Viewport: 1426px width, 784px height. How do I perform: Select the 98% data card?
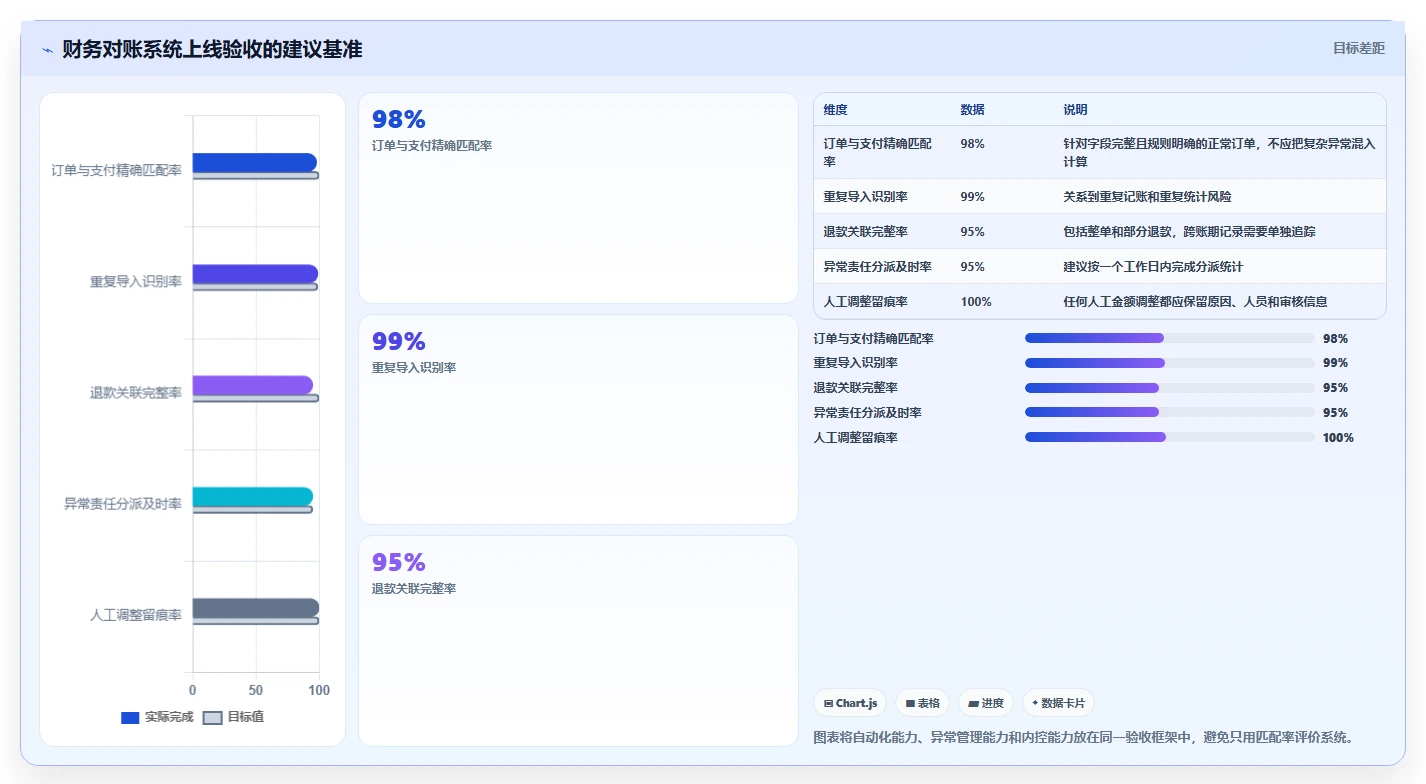click(578, 198)
